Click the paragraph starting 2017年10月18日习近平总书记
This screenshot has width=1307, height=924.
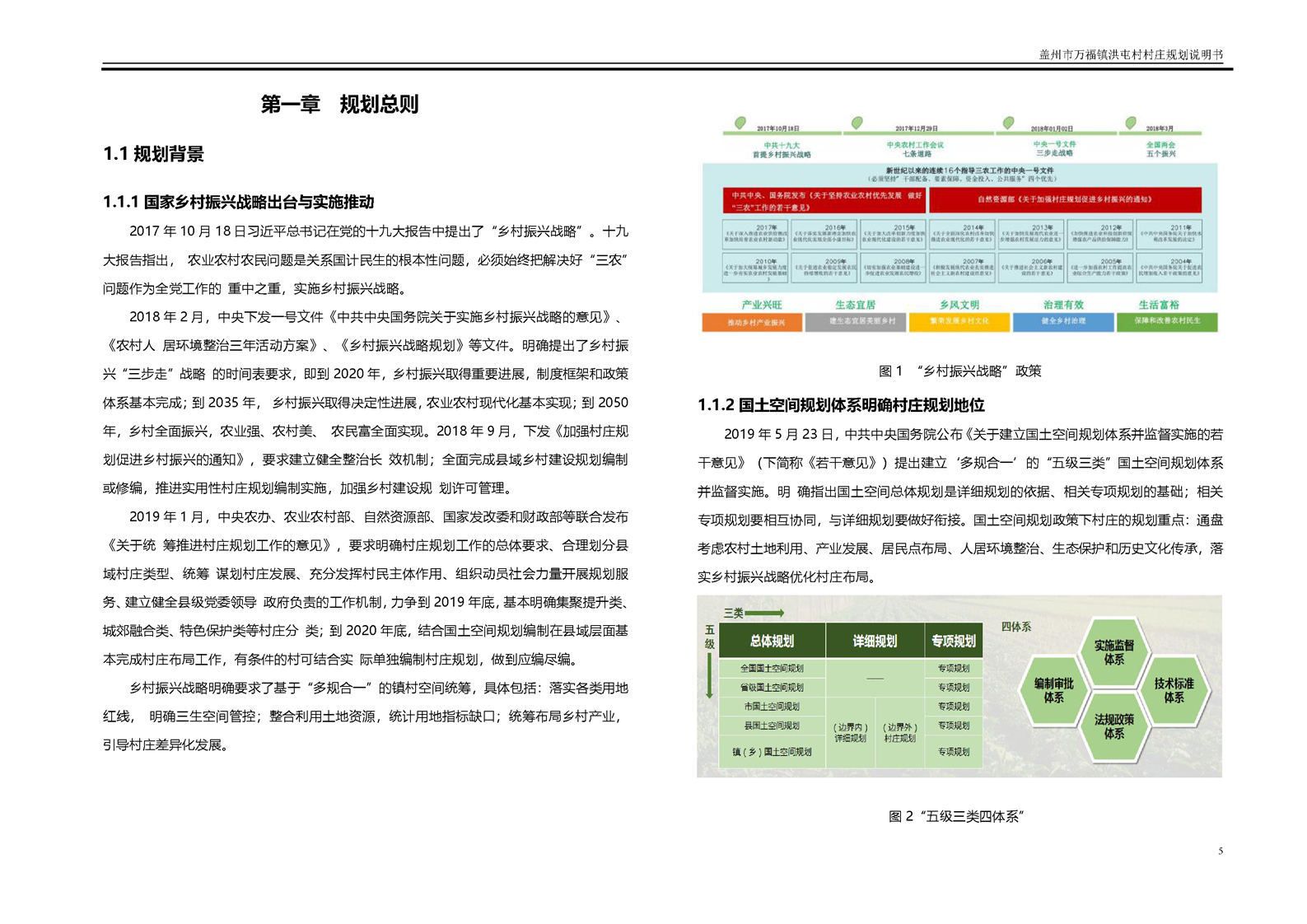click(366, 259)
